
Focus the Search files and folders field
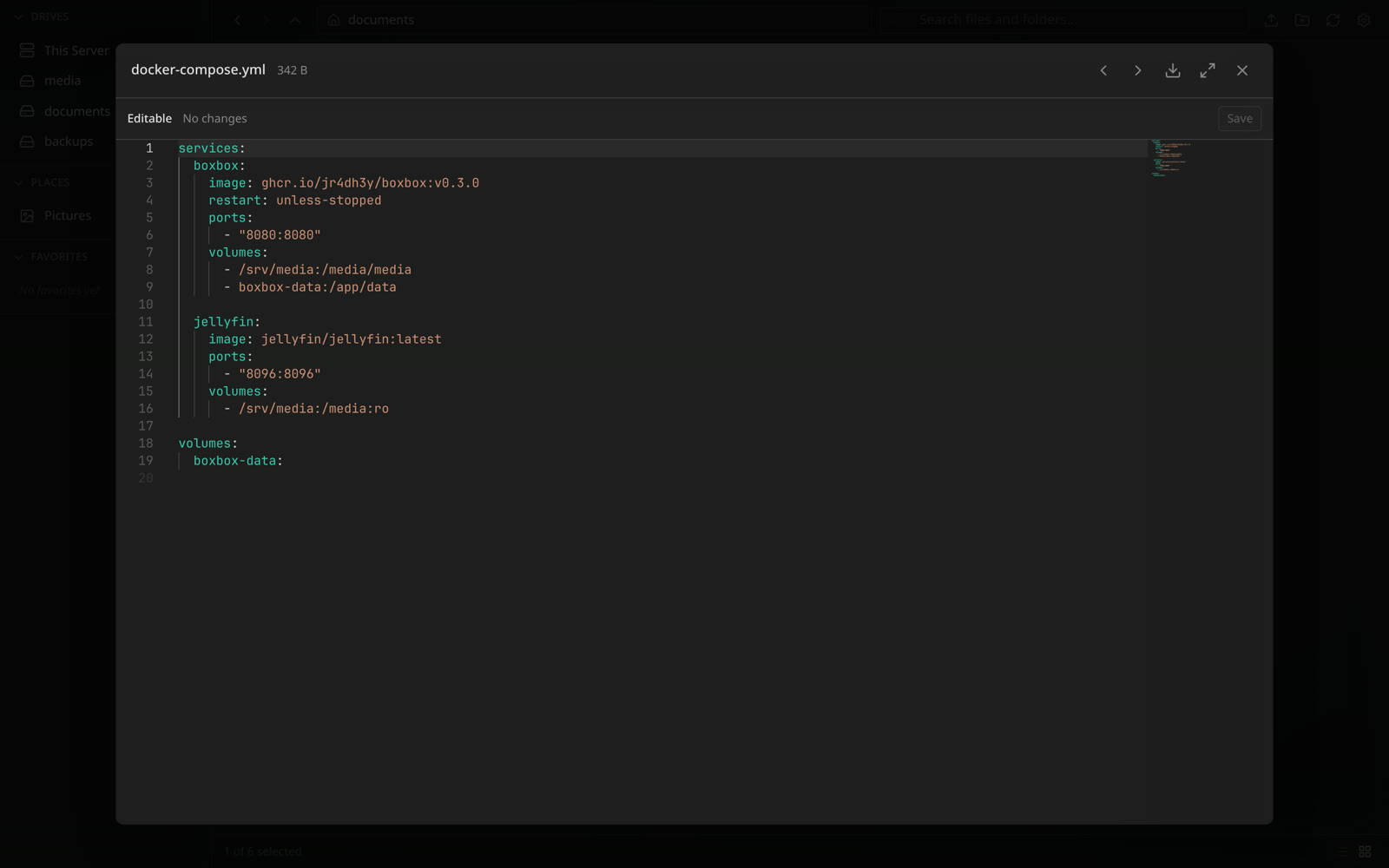1064,19
